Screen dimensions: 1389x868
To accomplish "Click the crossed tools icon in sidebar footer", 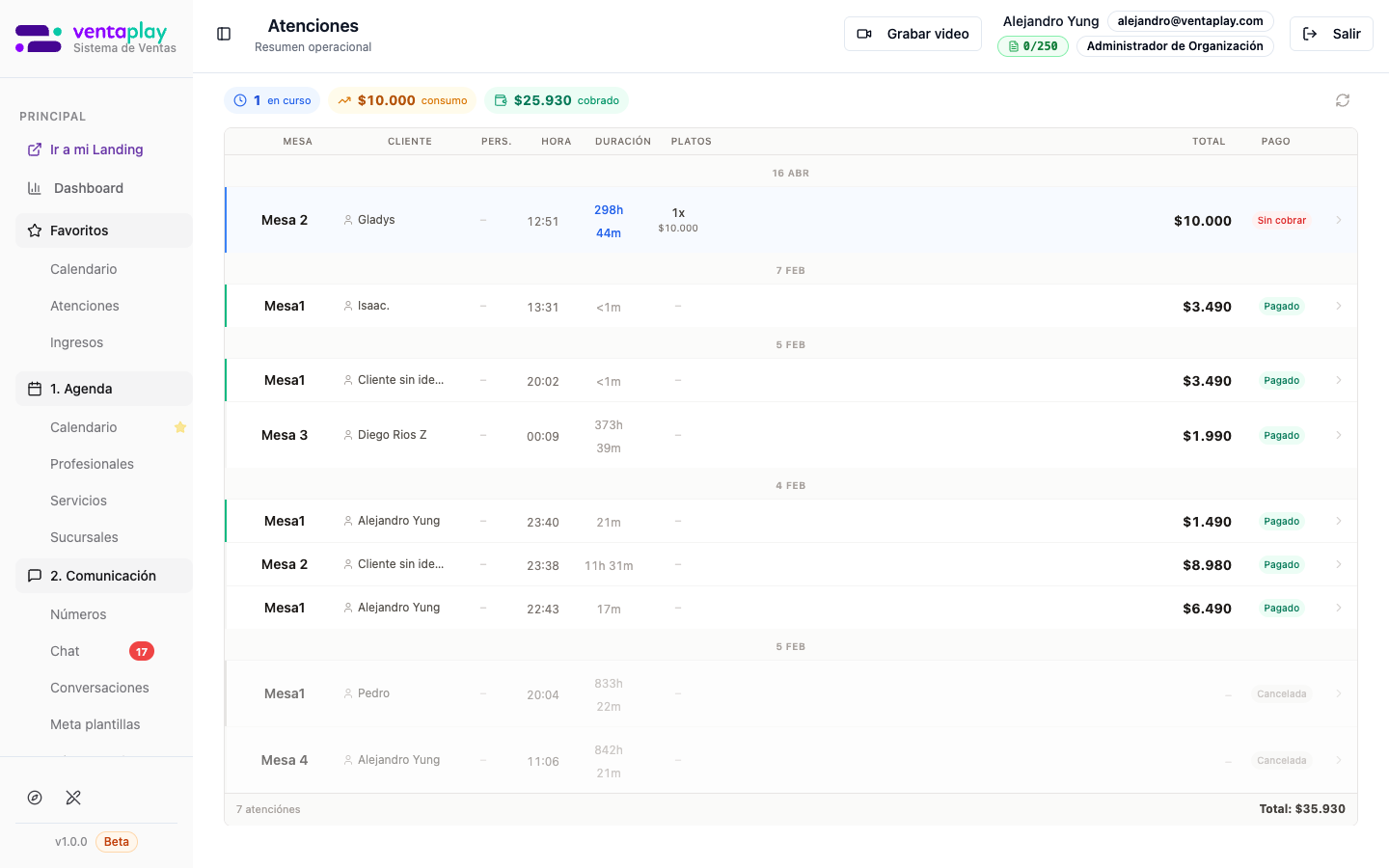I will 73,798.
